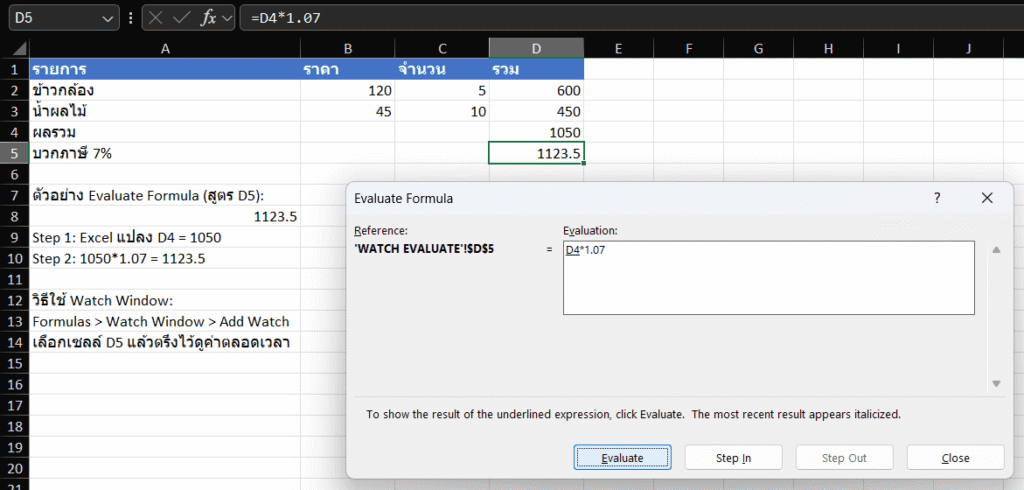
Task: Click the header cell รายการ
Action: pos(165,69)
